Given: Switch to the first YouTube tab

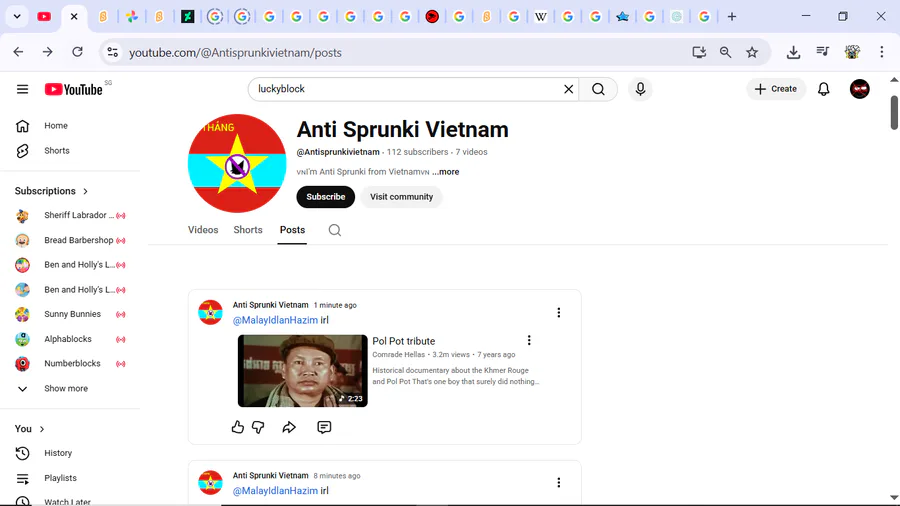Looking at the screenshot, I should [44, 17].
